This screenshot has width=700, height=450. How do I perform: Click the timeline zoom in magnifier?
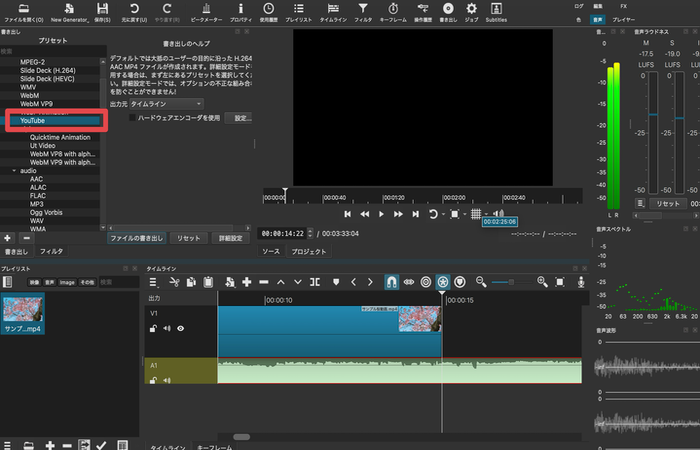pos(543,282)
